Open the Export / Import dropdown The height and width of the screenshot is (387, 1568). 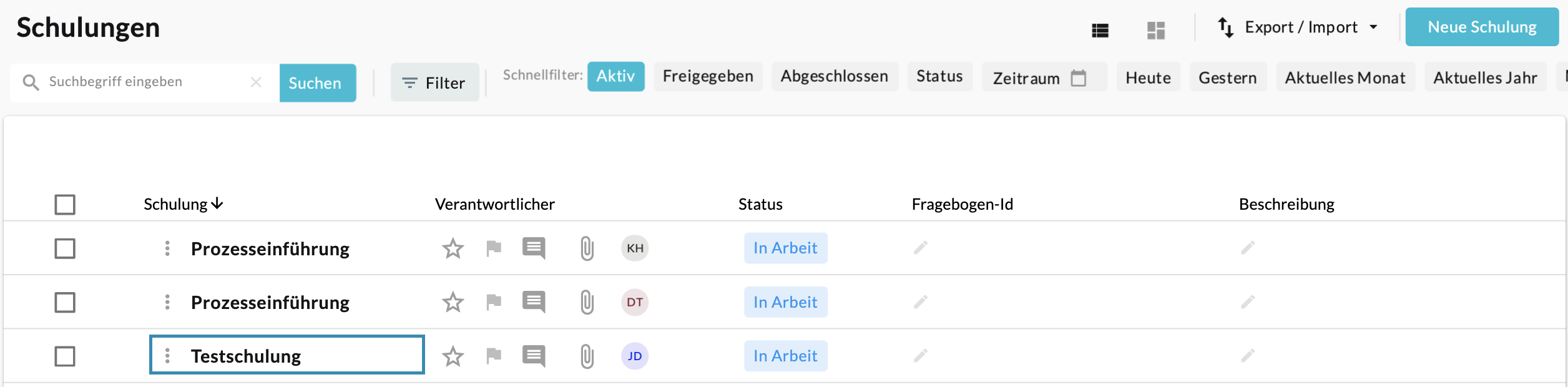(x=1298, y=27)
